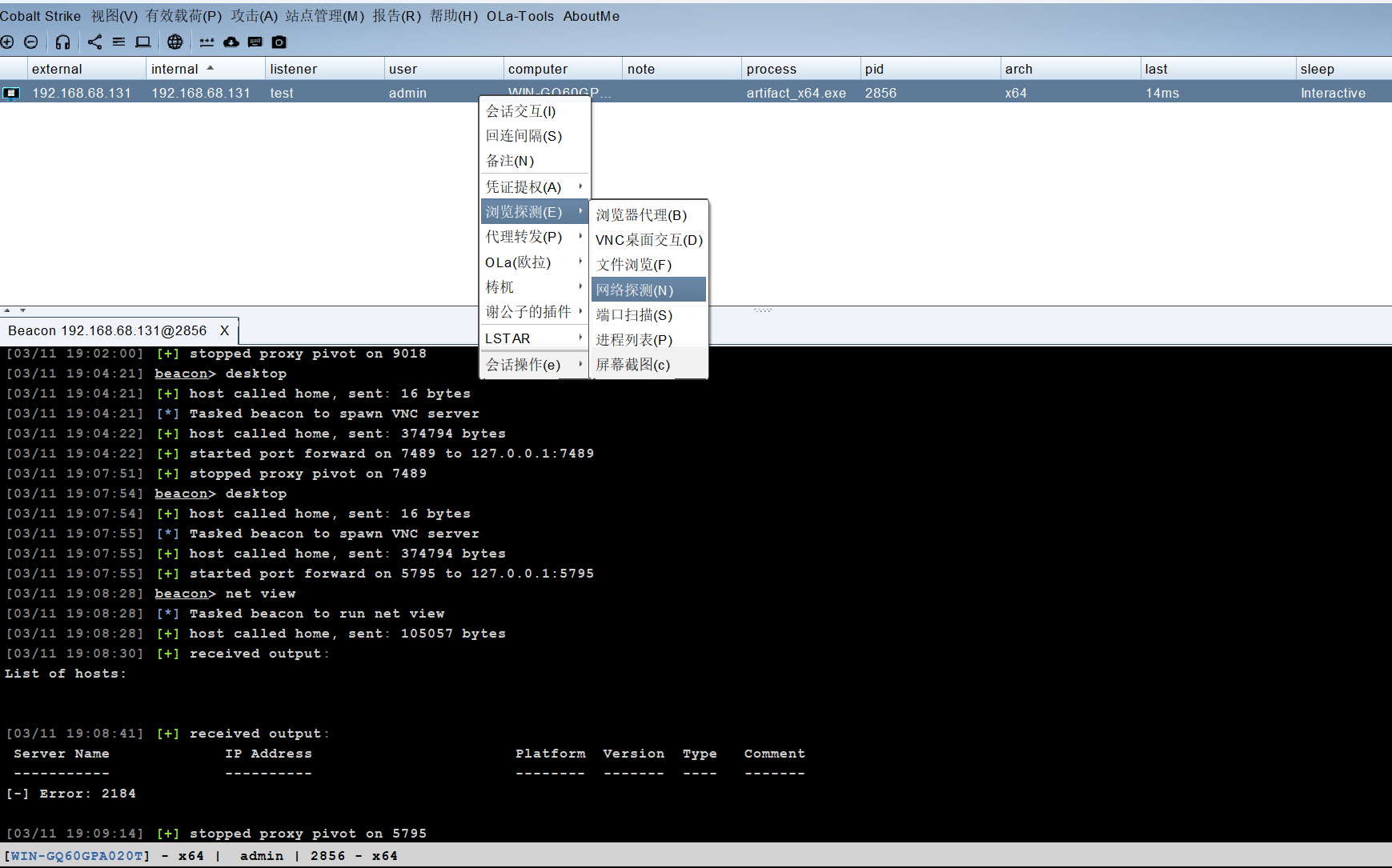This screenshot has height=868, width=1392.
Task: Open the Cobalt Strike menu
Action: (40, 16)
